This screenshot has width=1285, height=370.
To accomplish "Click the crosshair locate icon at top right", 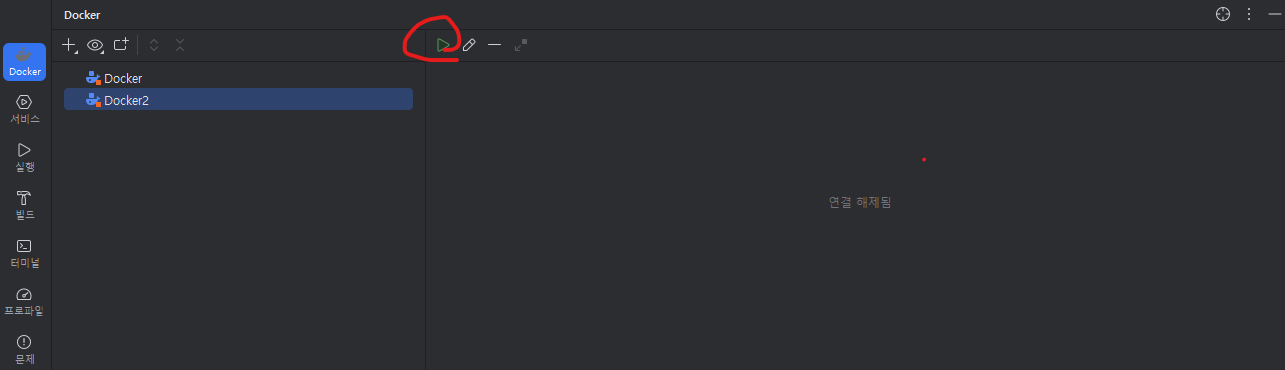I will pos(1222,14).
